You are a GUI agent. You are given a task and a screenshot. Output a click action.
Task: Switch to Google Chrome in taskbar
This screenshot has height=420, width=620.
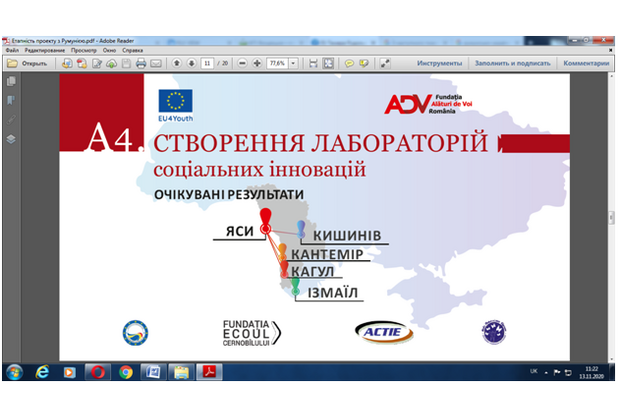126,372
